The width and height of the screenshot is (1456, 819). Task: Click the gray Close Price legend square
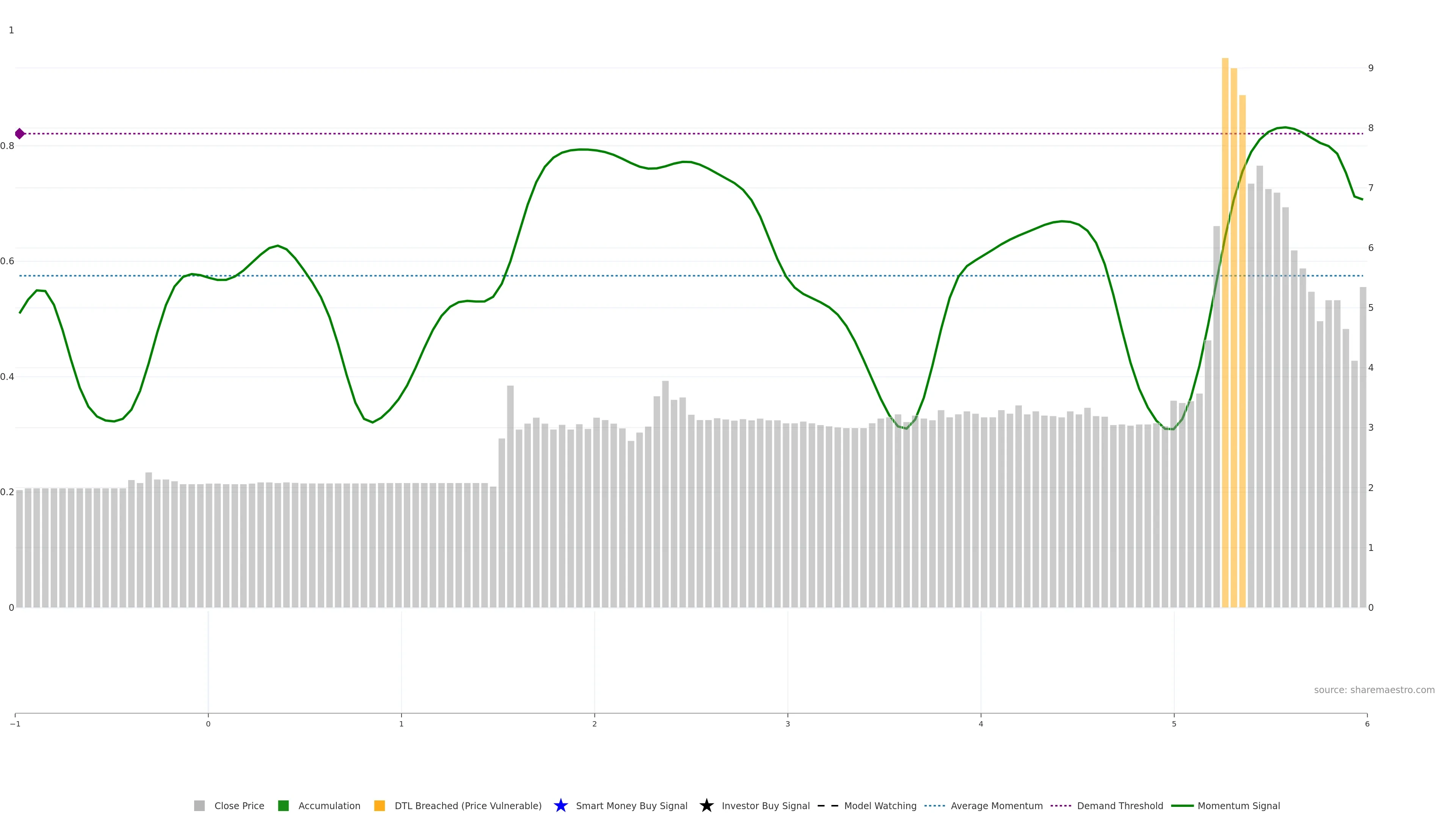click(x=199, y=805)
